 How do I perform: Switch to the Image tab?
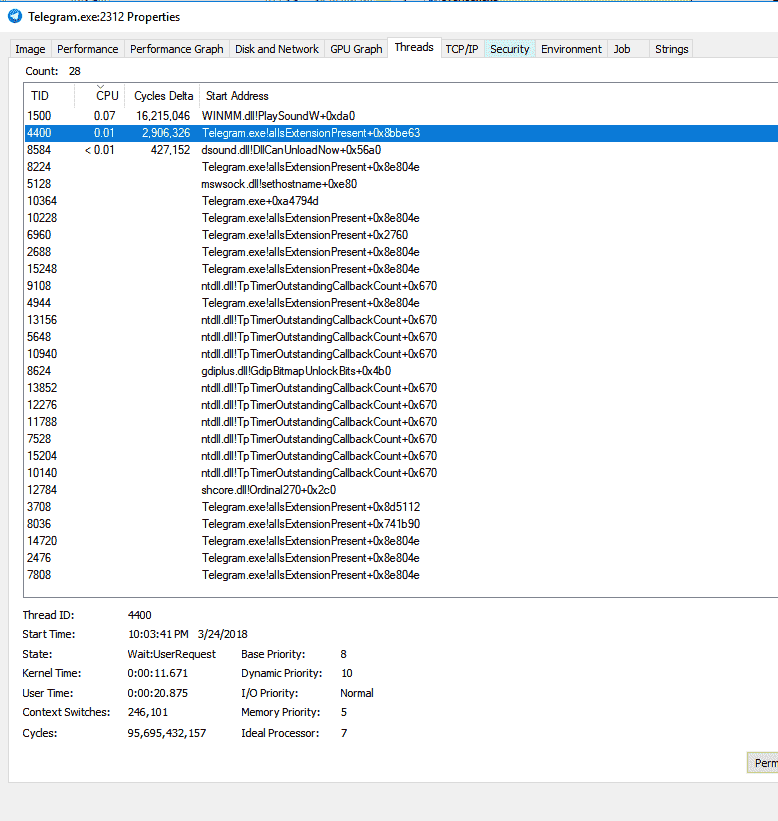tap(30, 49)
